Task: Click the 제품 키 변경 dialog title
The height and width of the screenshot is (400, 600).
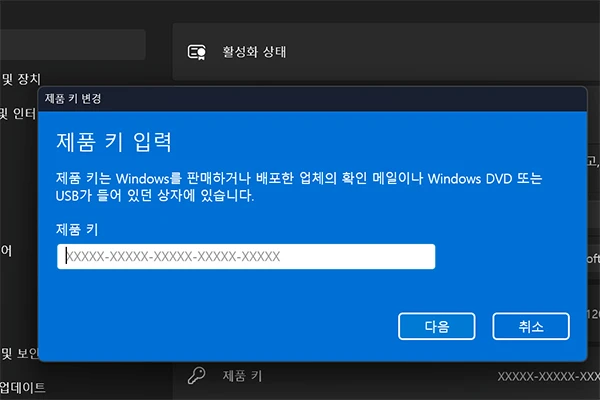Action: pyautogui.click(x=73, y=99)
